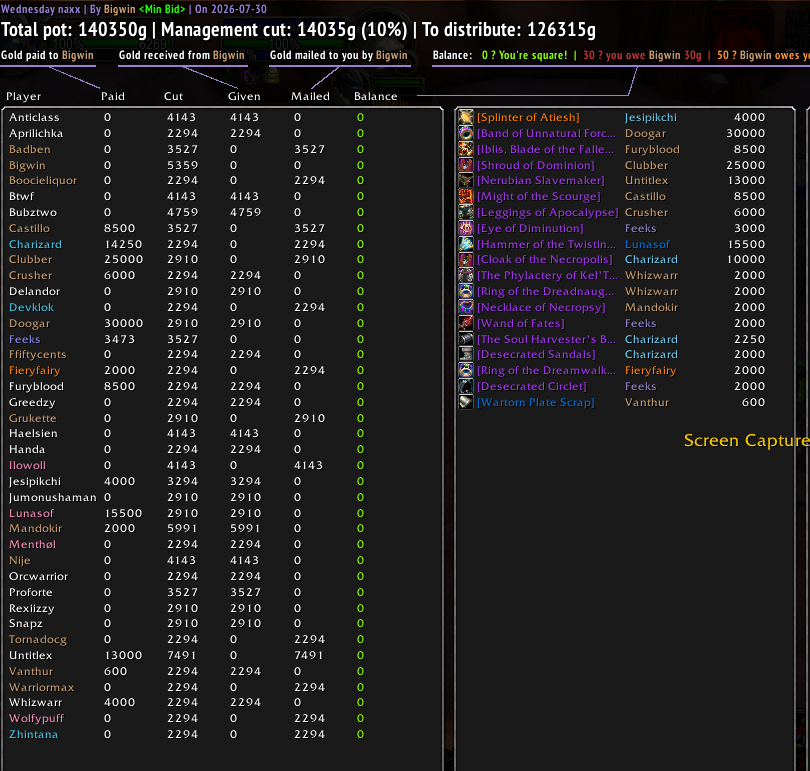The width and height of the screenshot is (810, 771).
Task: Open the [Nerubian Slavemaker] item link
Action: coord(540,180)
